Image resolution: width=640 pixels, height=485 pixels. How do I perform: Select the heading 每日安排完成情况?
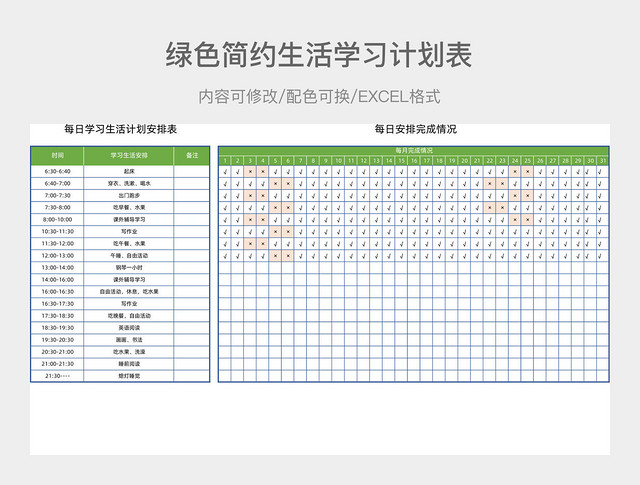coord(416,129)
